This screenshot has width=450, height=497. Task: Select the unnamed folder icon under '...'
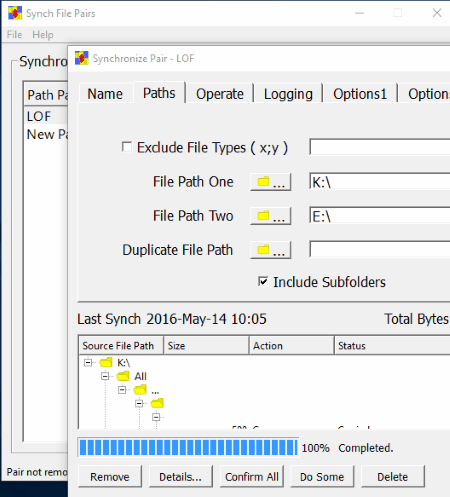(157, 403)
